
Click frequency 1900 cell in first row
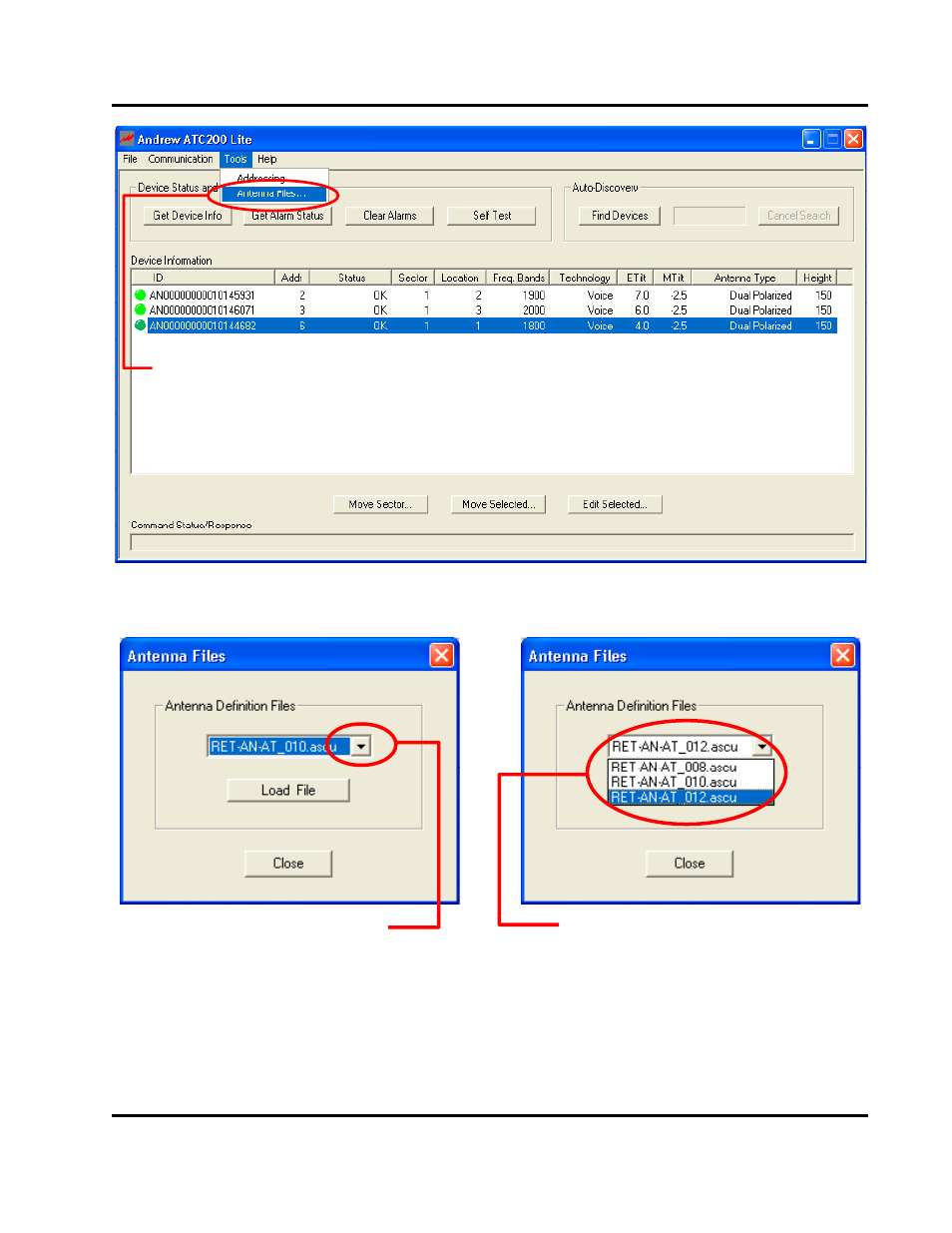[534, 296]
